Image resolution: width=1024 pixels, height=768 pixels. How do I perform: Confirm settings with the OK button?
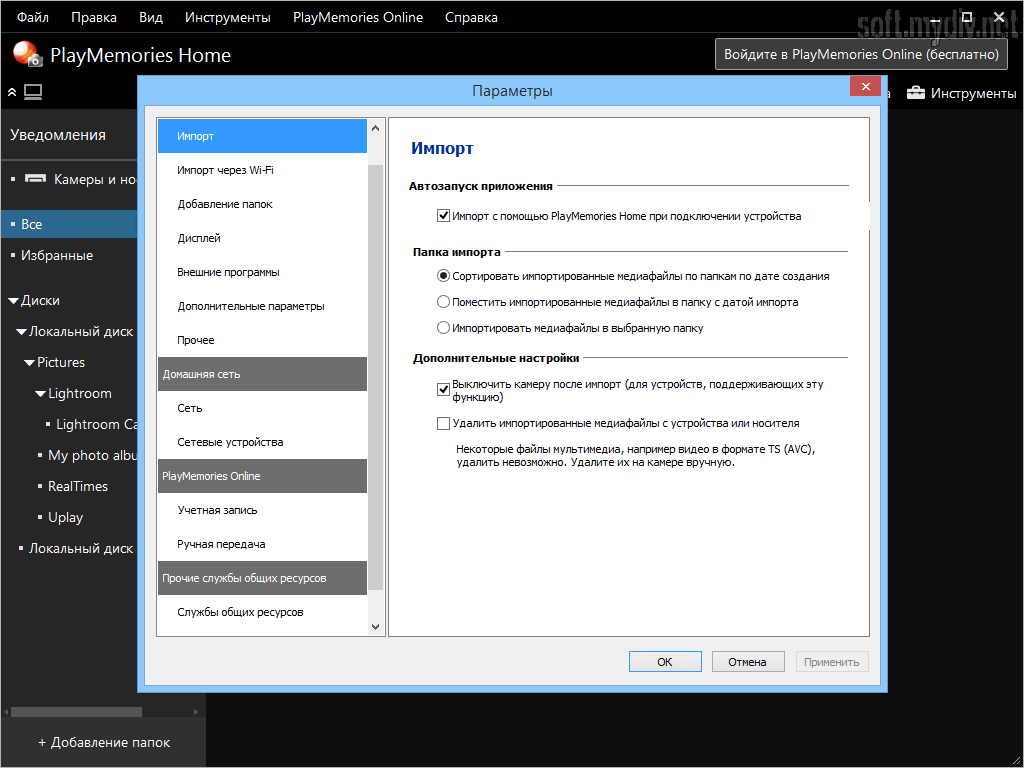pyautogui.click(x=665, y=662)
